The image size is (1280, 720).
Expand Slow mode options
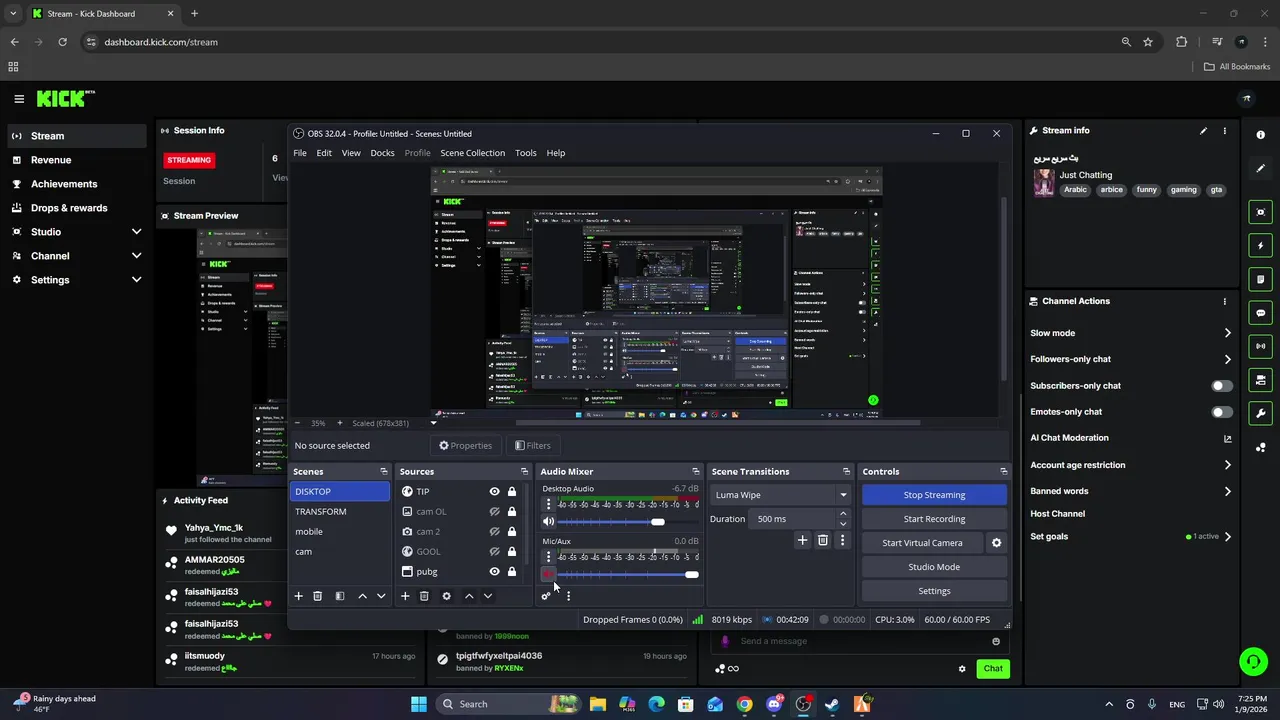point(1227,333)
